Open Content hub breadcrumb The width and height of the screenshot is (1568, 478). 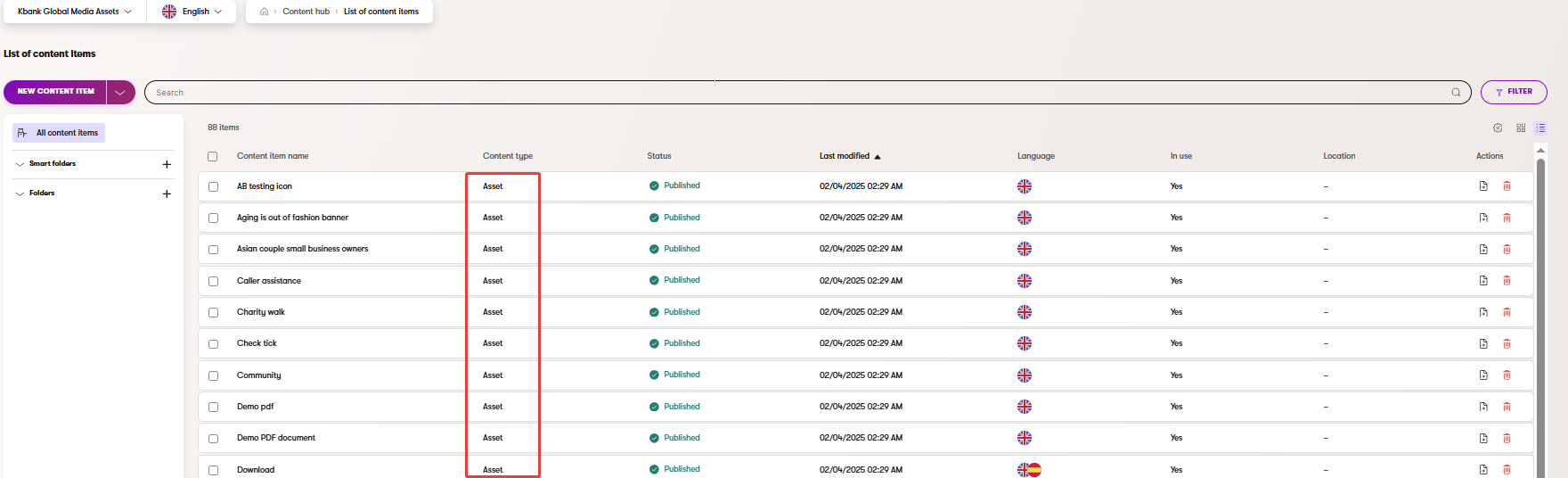click(306, 12)
